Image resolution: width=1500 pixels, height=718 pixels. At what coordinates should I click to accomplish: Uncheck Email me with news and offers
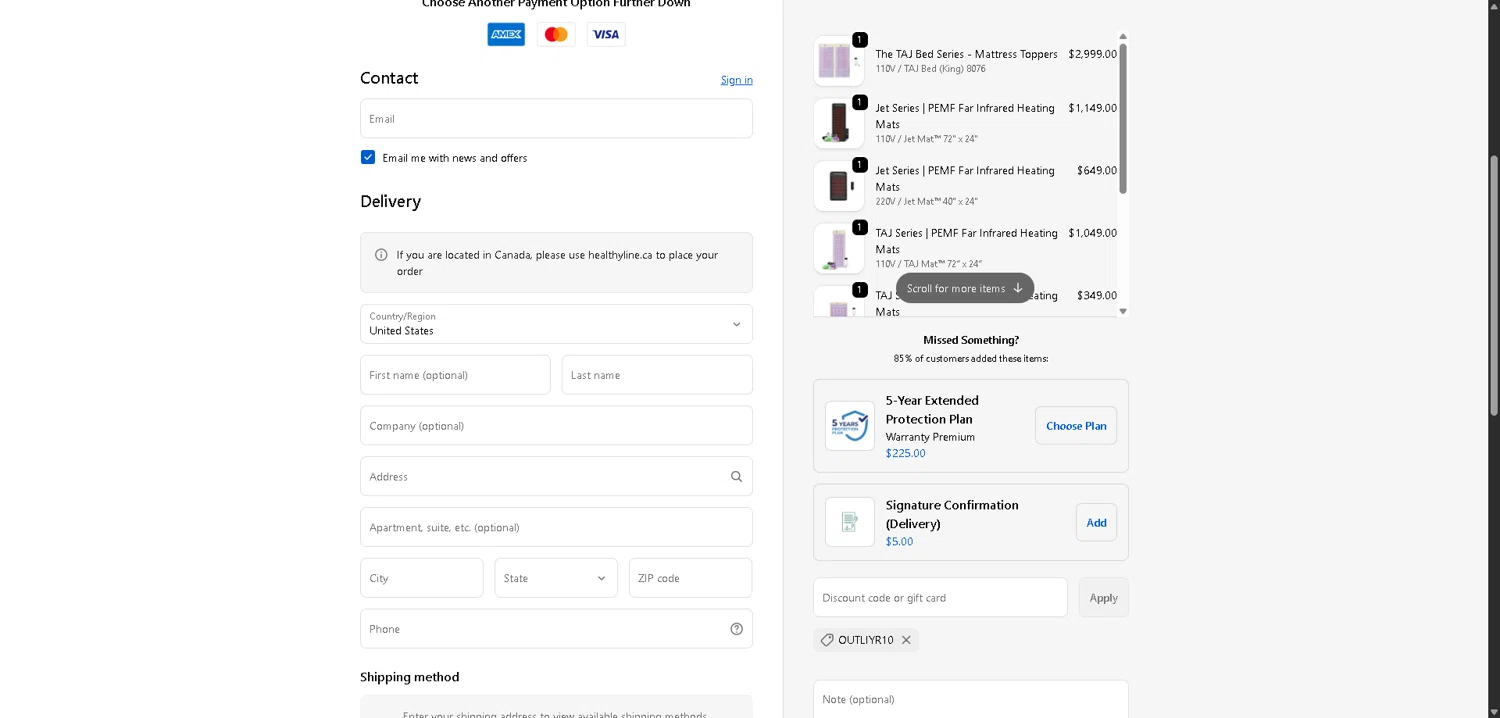pyautogui.click(x=368, y=157)
